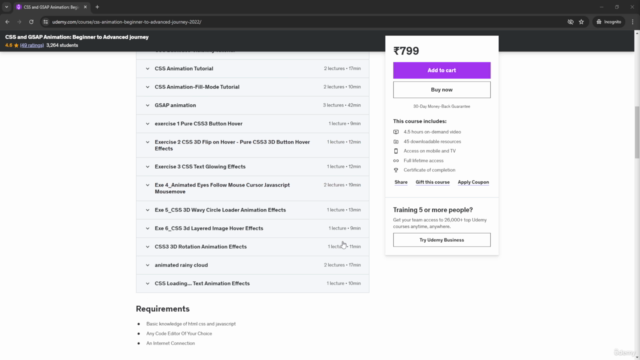Viewport: 640px width, 360px height.
Task: Click '3 lectures • 42min' on GSAP row
Action: (x=342, y=105)
